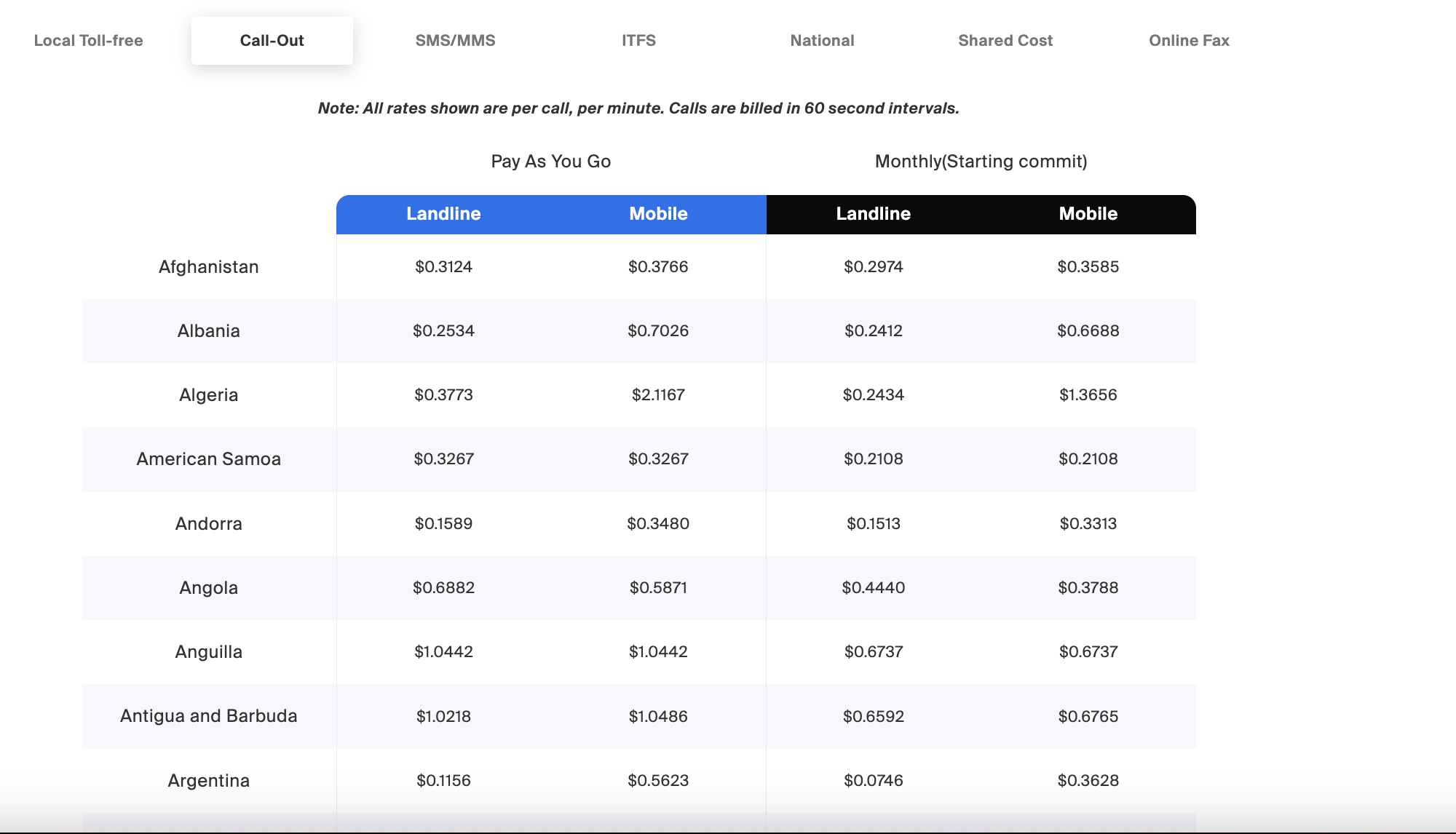This screenshot has height=834, width=1456.
Task: Click Albania monthly landline $0.2412
Action: [x=874, y=331]
